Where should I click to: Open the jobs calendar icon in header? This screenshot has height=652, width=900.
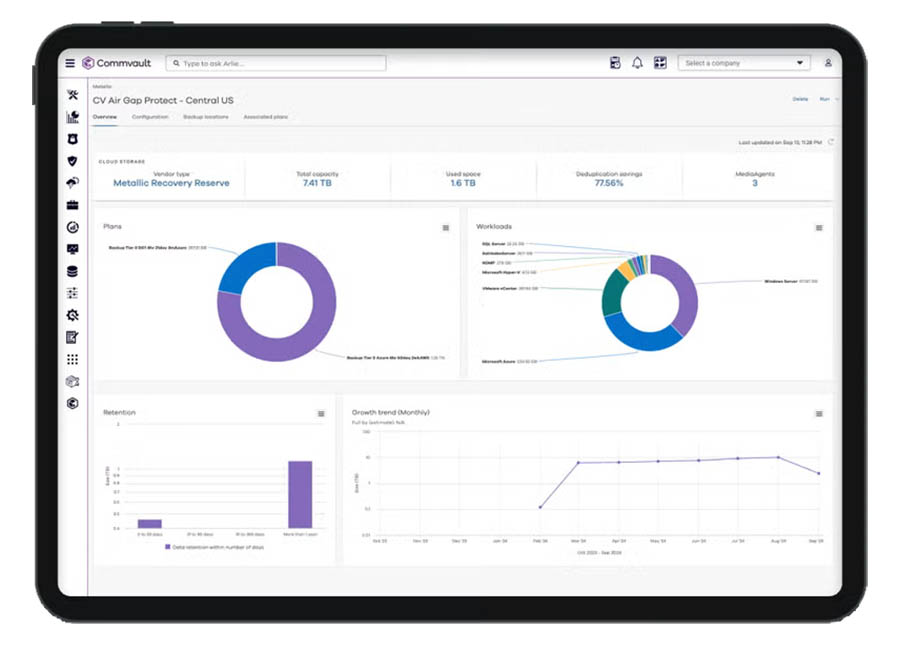pyautogui.click(x=615, y=63)
